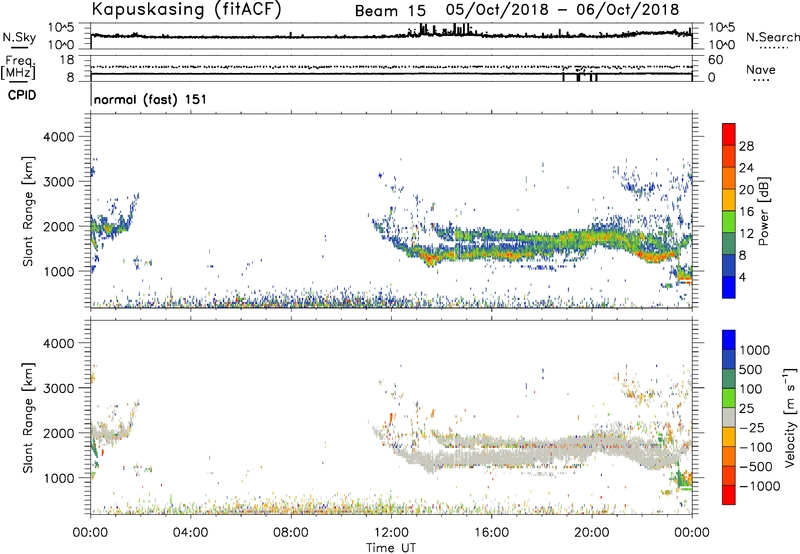Click the 'Time UT' x-axis label
The image size is (800, 554).
pos(391,548)
